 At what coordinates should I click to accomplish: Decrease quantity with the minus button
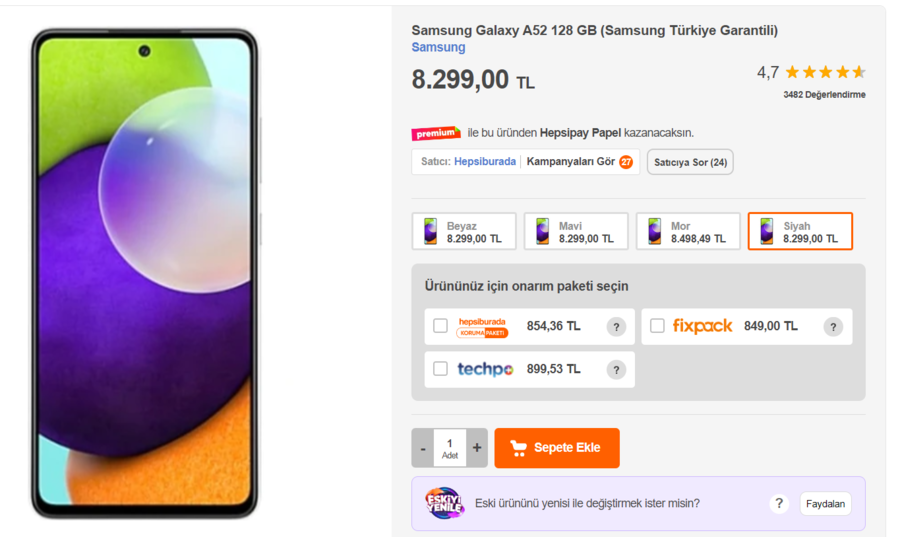[x=423, y=448]
